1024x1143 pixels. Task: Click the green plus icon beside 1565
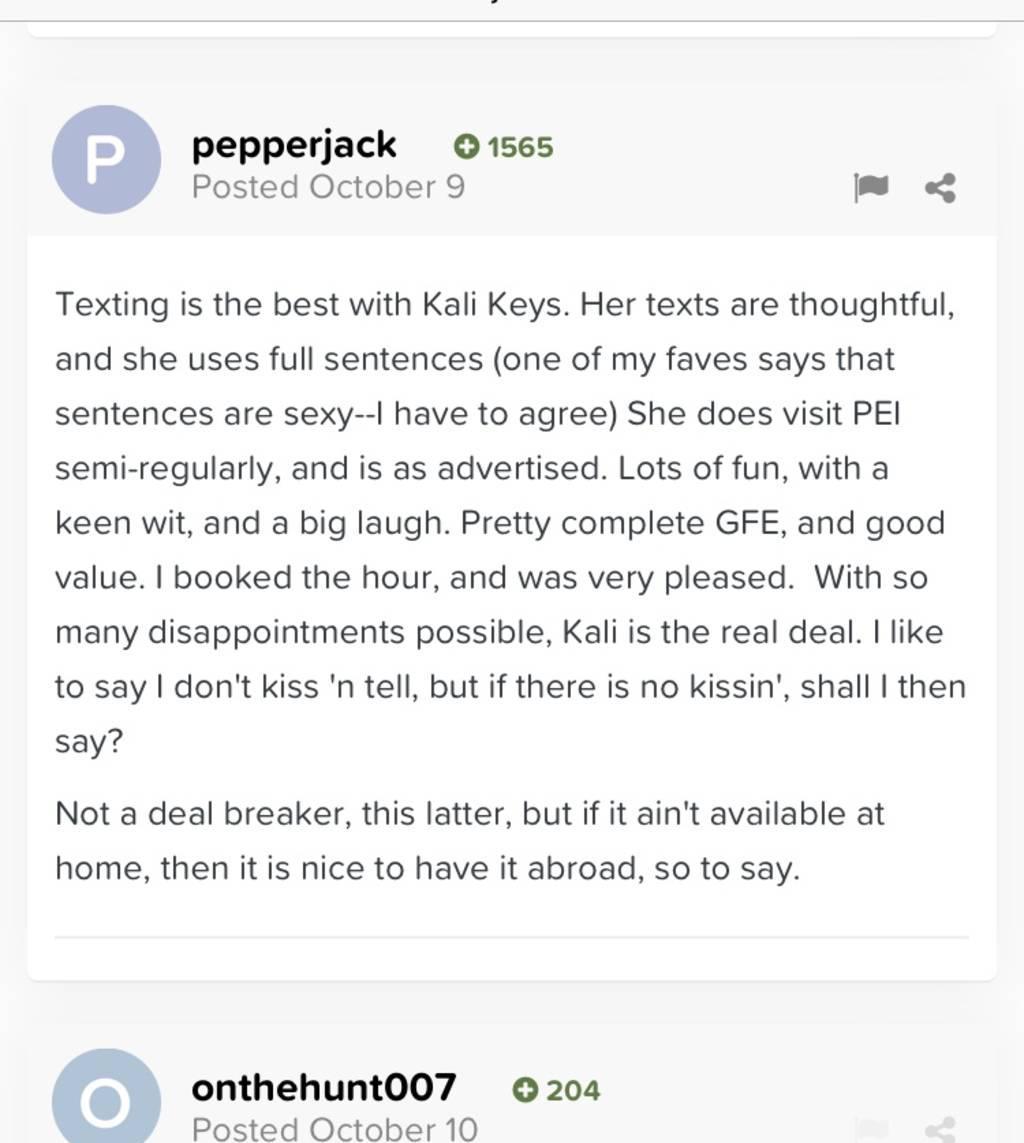(466, 147)
